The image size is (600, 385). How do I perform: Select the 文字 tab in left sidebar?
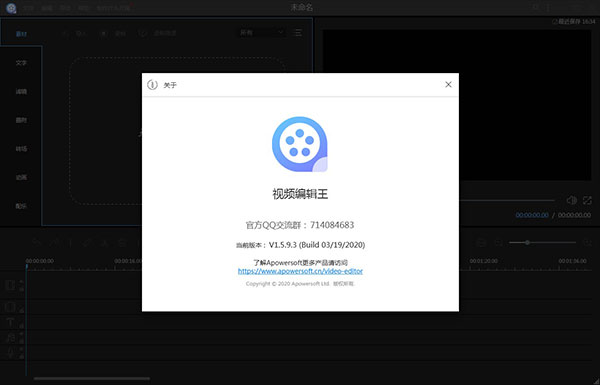pos(21,63)
